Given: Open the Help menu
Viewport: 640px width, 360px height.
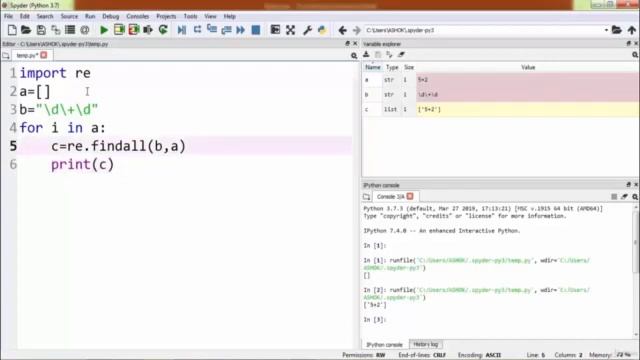Looking at the screenshot, I should click(x=230, y=16).
